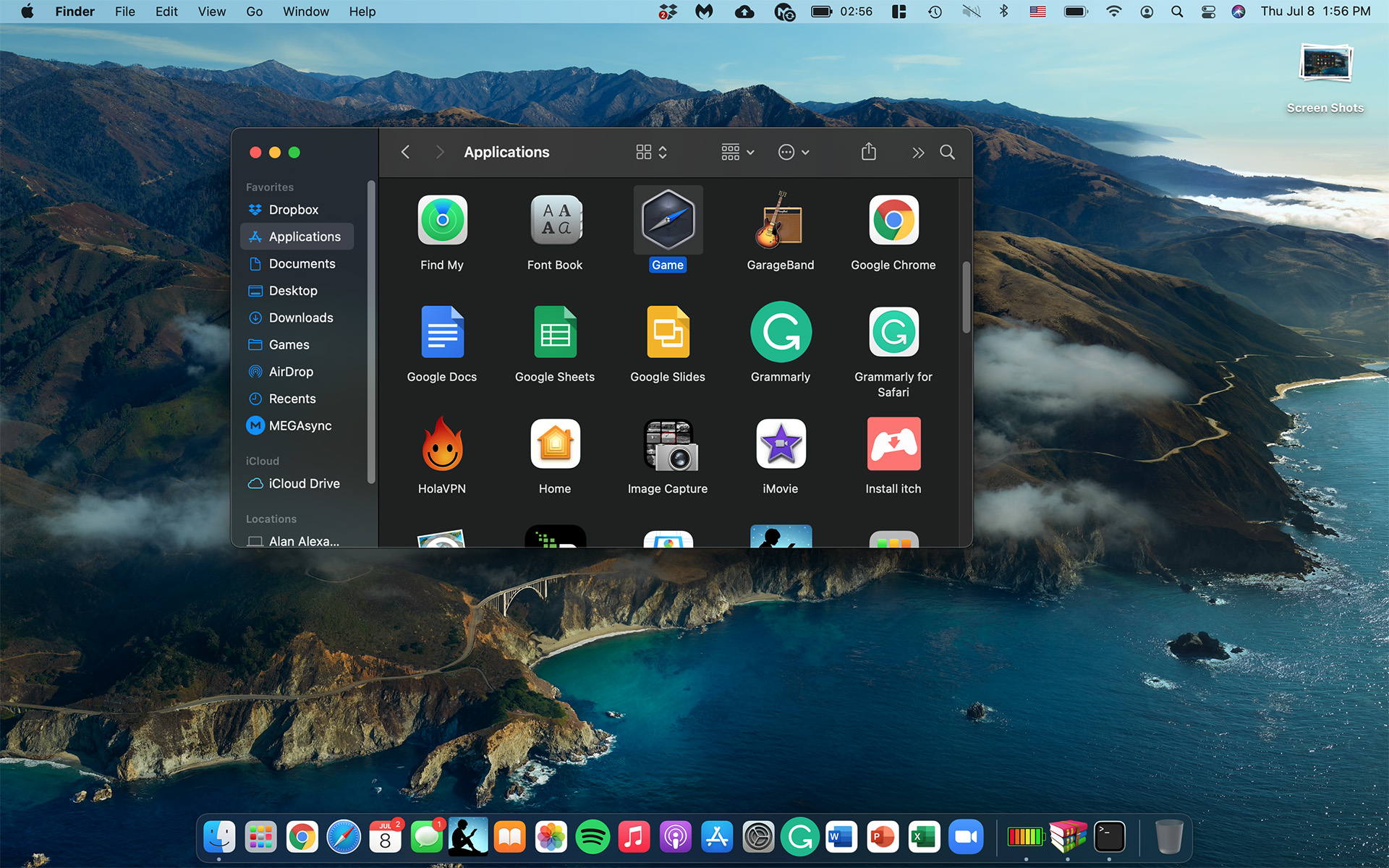
Task: Select the Alan Alexa... location in sidebar
Action: point(297,540)
